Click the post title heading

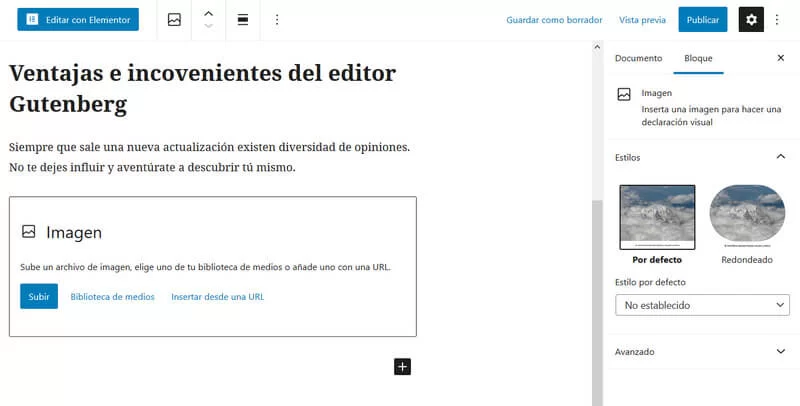pos(203,89)
